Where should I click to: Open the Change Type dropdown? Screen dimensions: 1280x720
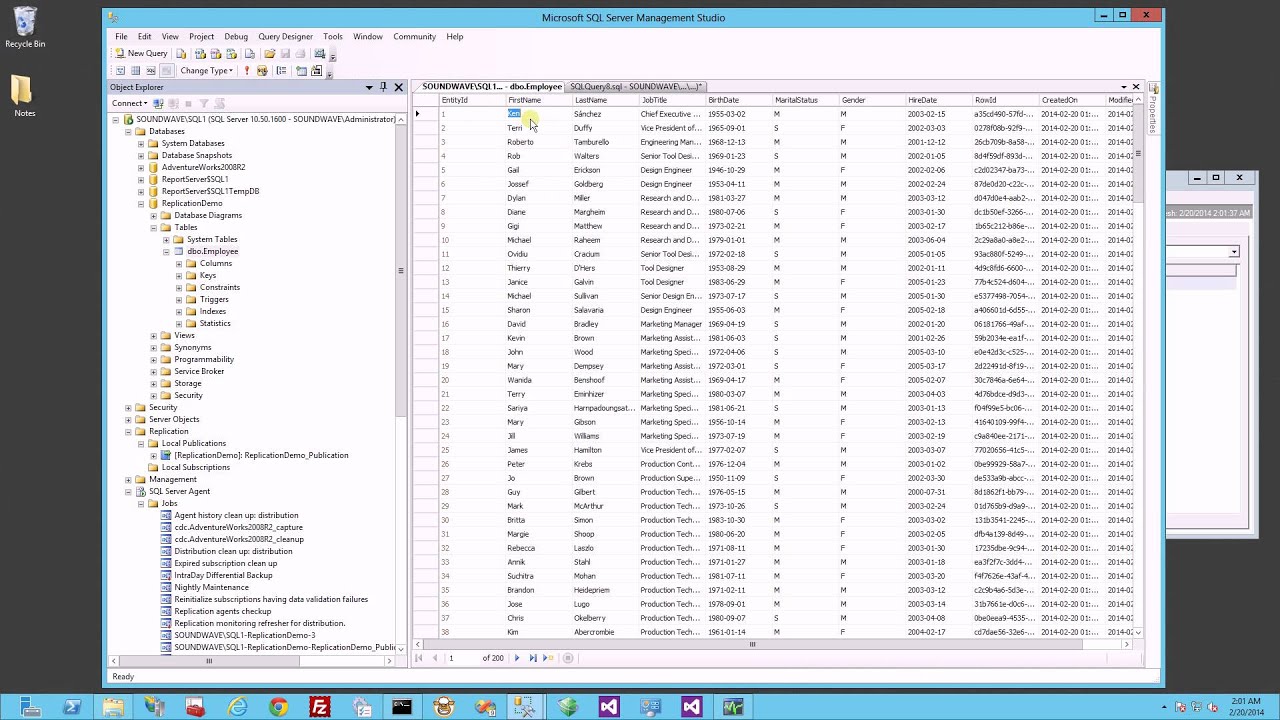click(x=207, y=71)
